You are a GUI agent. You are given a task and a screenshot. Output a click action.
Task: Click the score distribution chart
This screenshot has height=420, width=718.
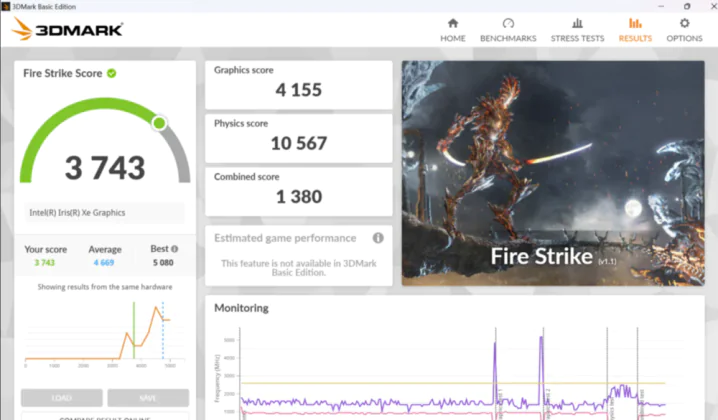pyautogui.click(x=105, y=334)
